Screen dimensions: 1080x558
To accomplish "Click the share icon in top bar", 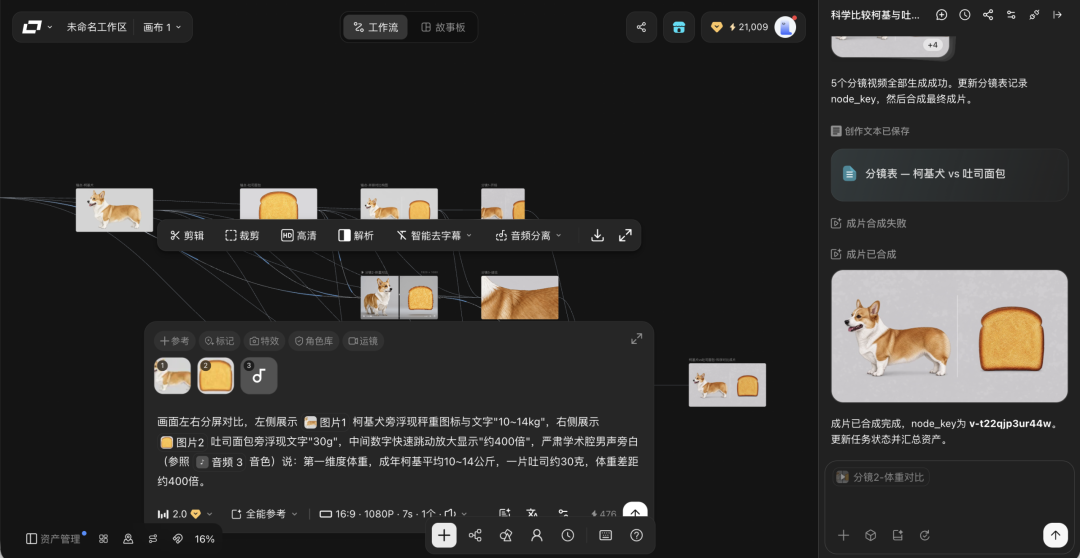I will click(x=641, y=28).
